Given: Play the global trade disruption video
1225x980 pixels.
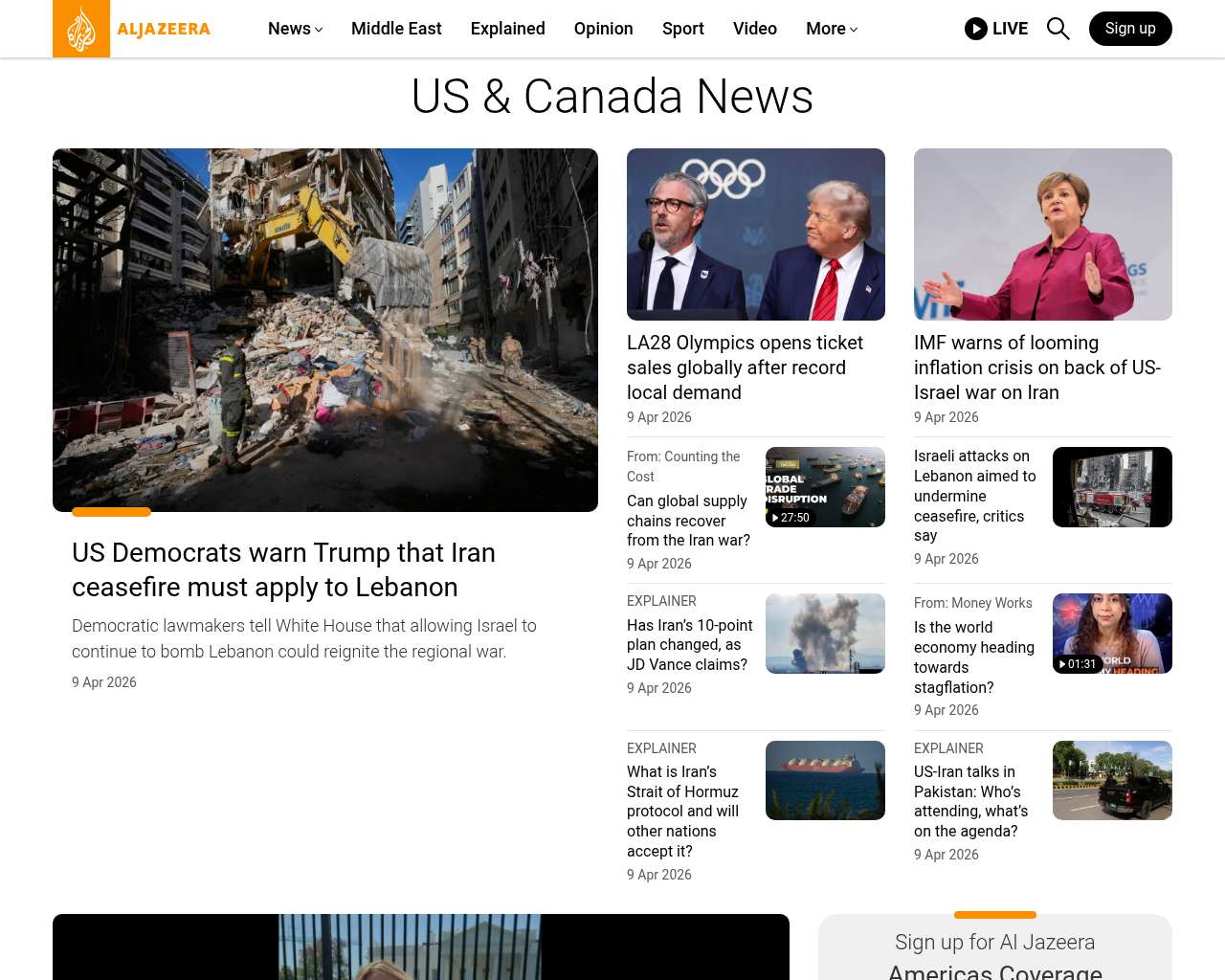Looking at the screenshot, I should point(825,487).
